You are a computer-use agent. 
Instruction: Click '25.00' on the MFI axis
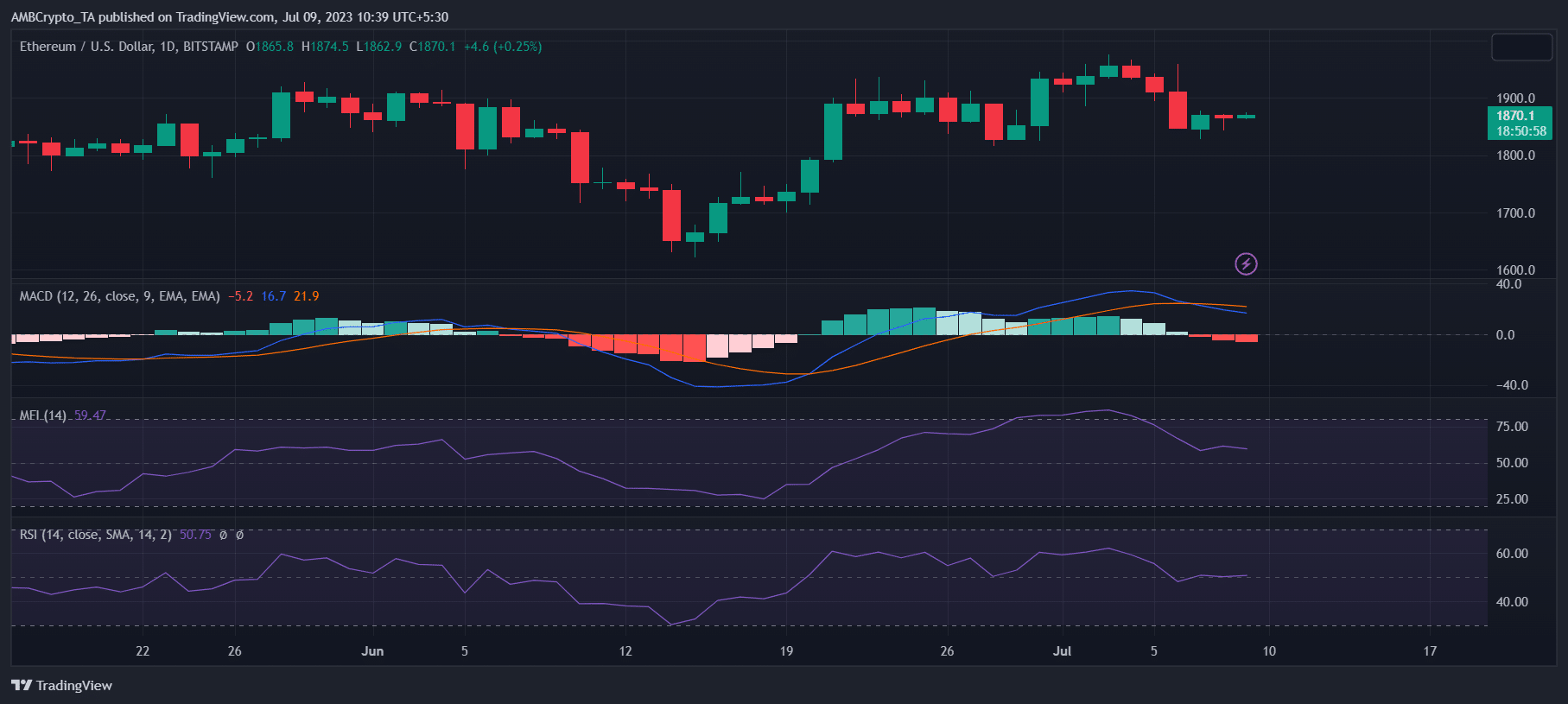tap(1513, 499)
